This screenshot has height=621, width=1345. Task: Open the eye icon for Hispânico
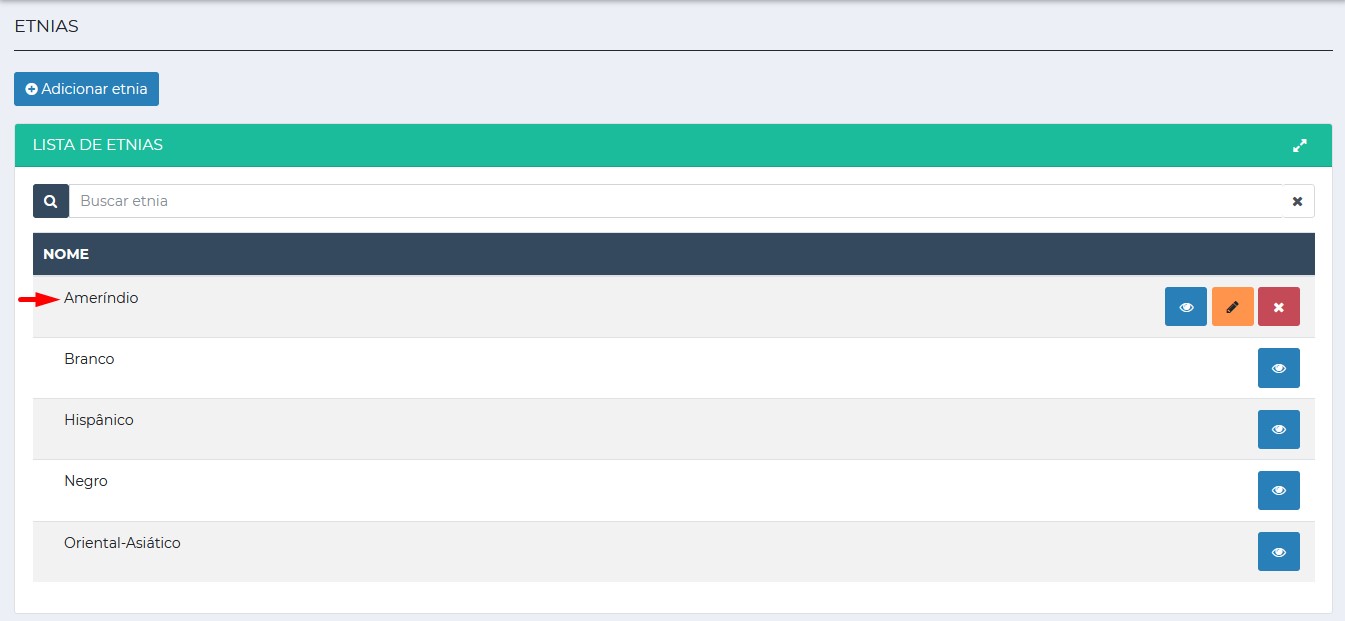pyautogui.click(x=1278, y=429)
